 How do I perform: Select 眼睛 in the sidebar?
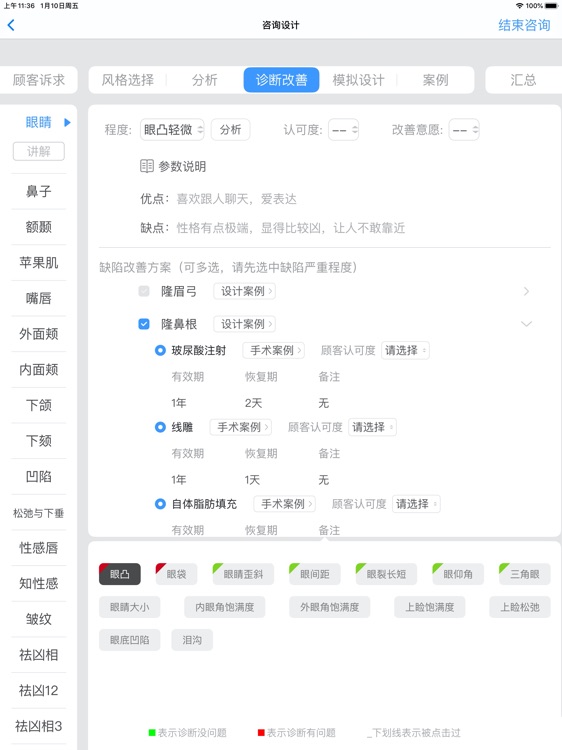coord(38,122)
